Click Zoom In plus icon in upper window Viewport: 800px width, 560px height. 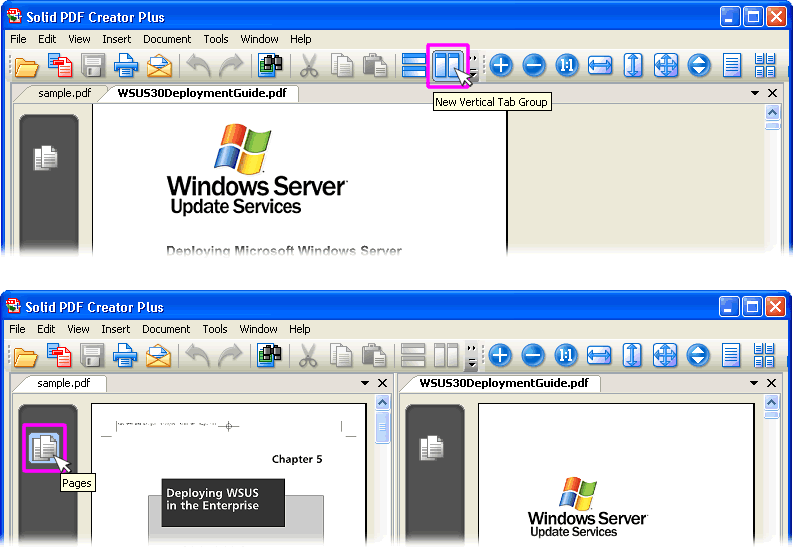click(501, 65)
